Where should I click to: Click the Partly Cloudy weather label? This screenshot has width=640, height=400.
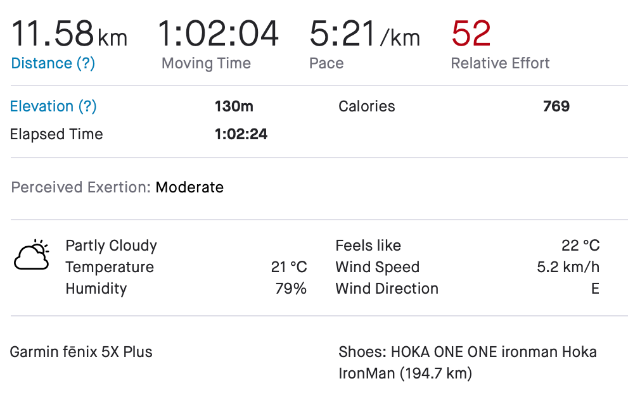(111, 245)
